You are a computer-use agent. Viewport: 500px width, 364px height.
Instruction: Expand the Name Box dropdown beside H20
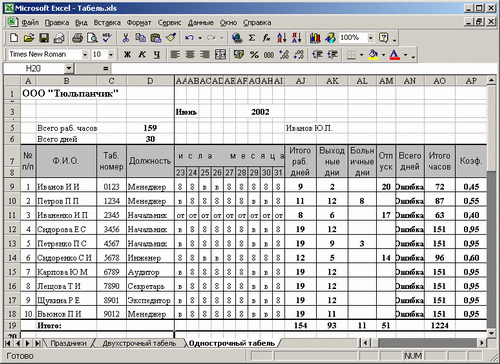(x=68, y=69)
